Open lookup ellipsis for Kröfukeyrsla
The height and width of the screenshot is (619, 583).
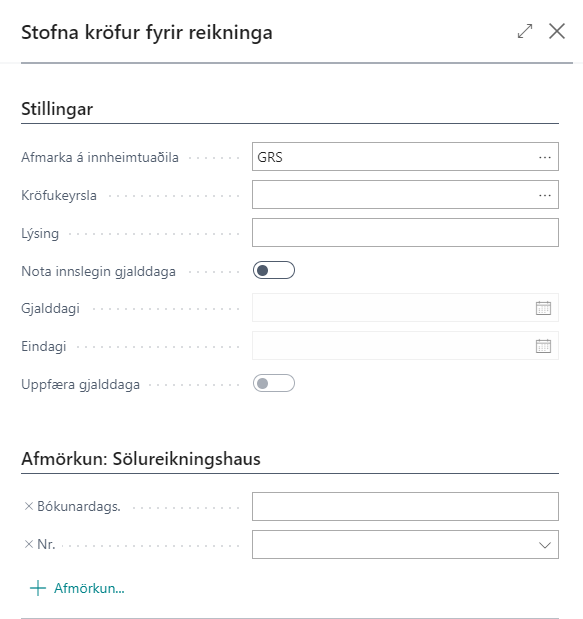coord(545,195)
